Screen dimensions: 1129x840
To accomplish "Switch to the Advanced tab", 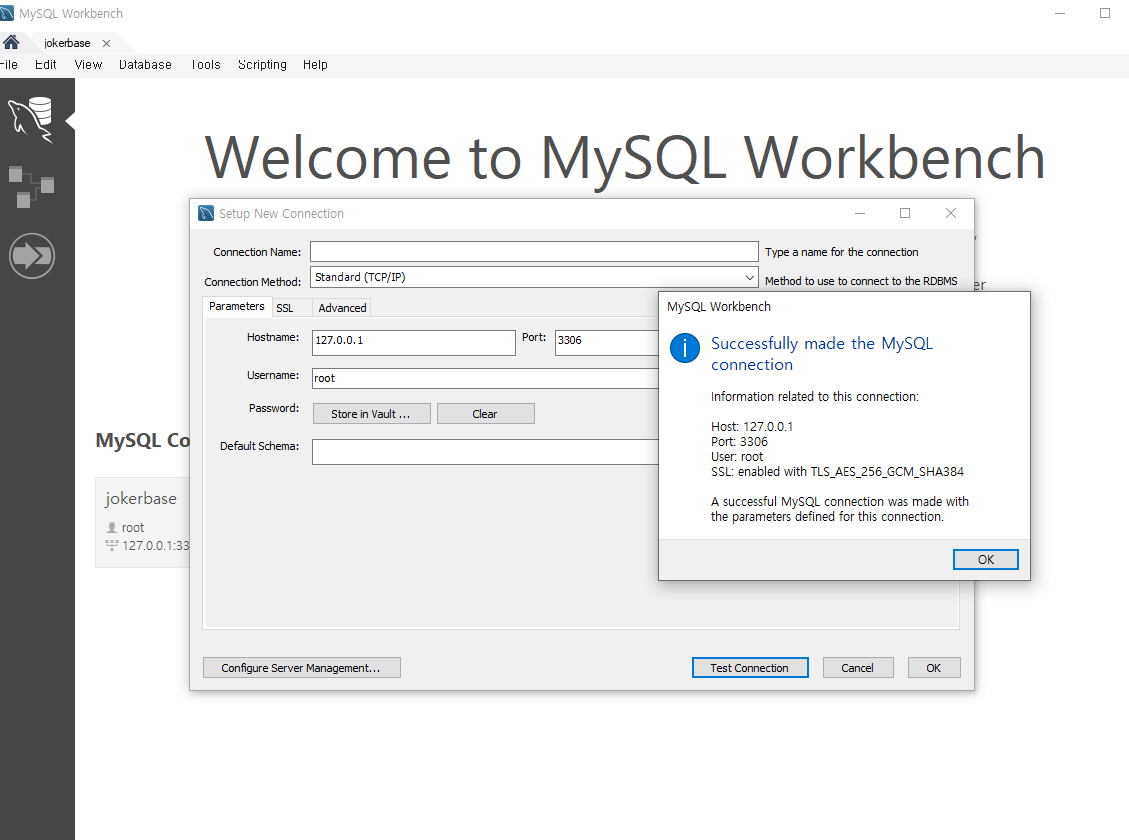I will 342,308.
